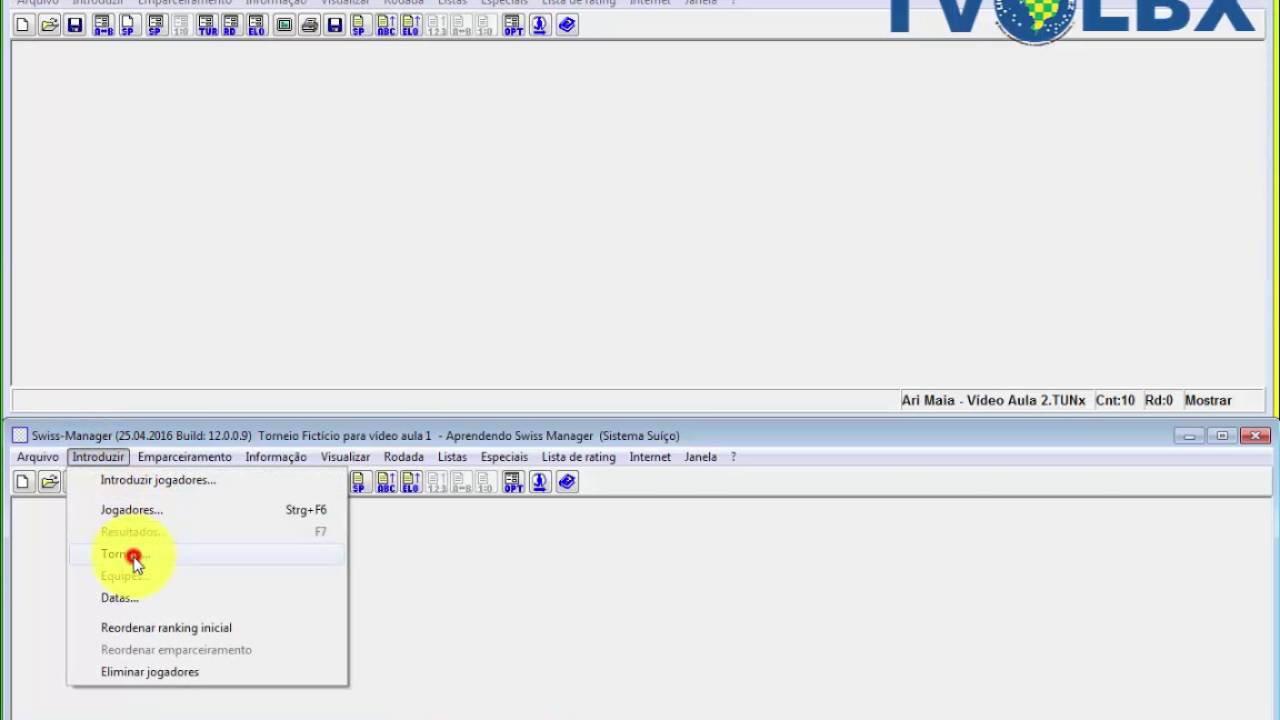Click the TUR tournament icon in the Ari Maia window
Viewport: 1280px width, 720px height.
[x=207, y=25]
